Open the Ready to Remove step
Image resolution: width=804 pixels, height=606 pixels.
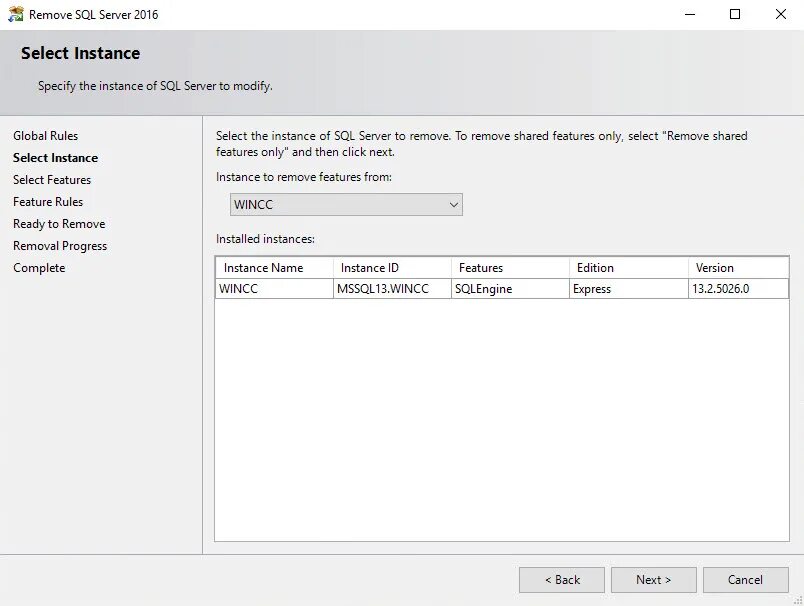59,224
